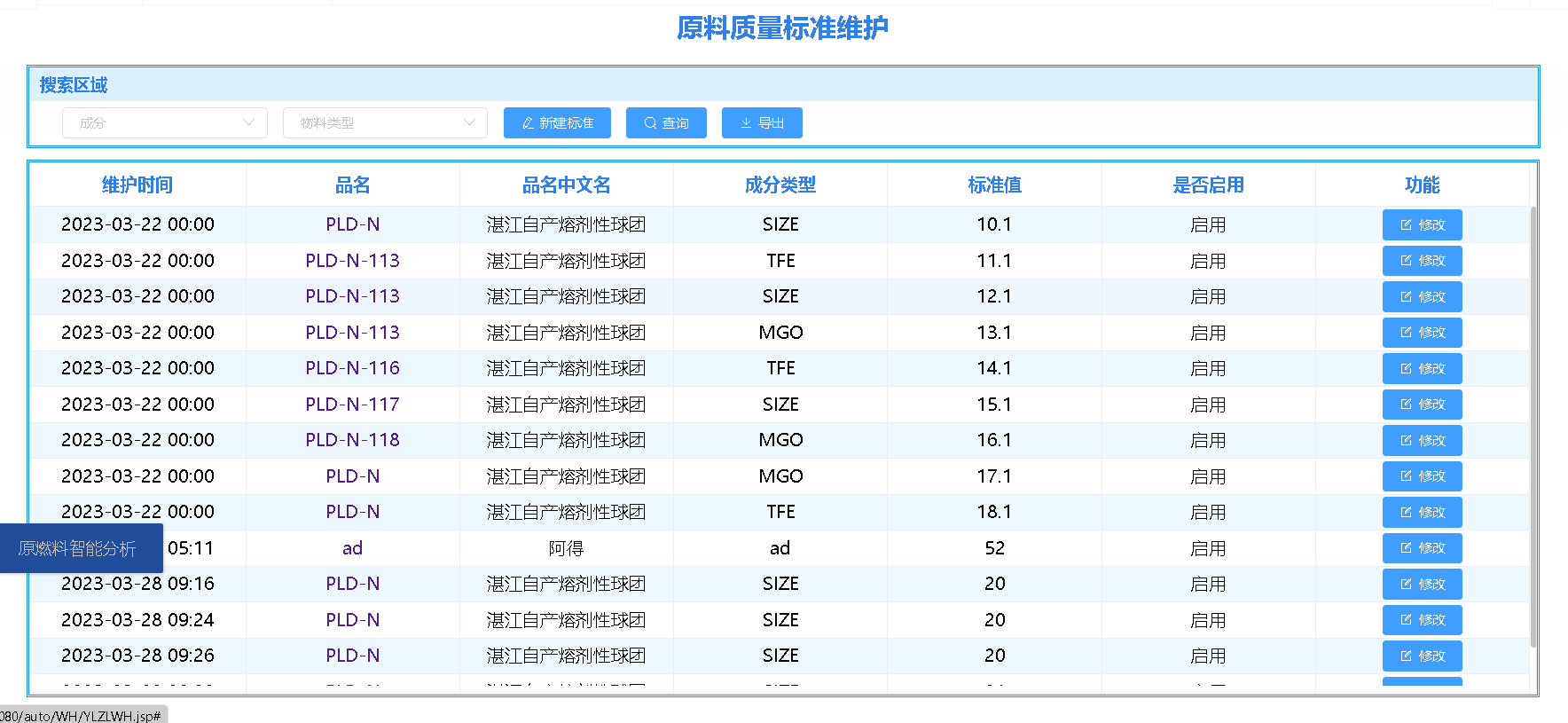Click the ad link in the 品名 column
The image size is (1568, 723).
click(352, 548)
